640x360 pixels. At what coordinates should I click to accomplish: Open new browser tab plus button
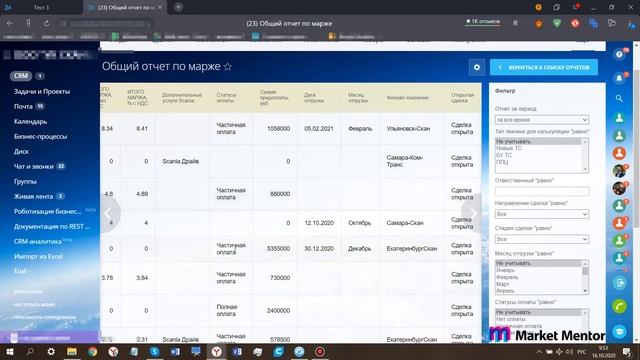(x=178, y=7)
